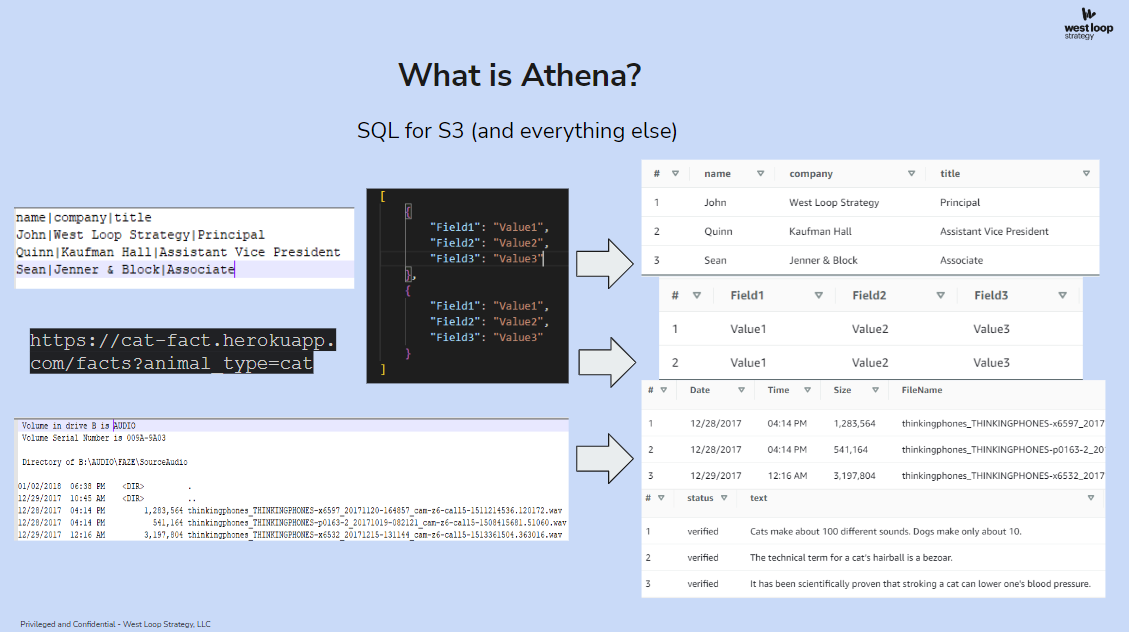
Task: Click the "Cats make about 100 different sounds" fact
Action: tap(886, 532)
